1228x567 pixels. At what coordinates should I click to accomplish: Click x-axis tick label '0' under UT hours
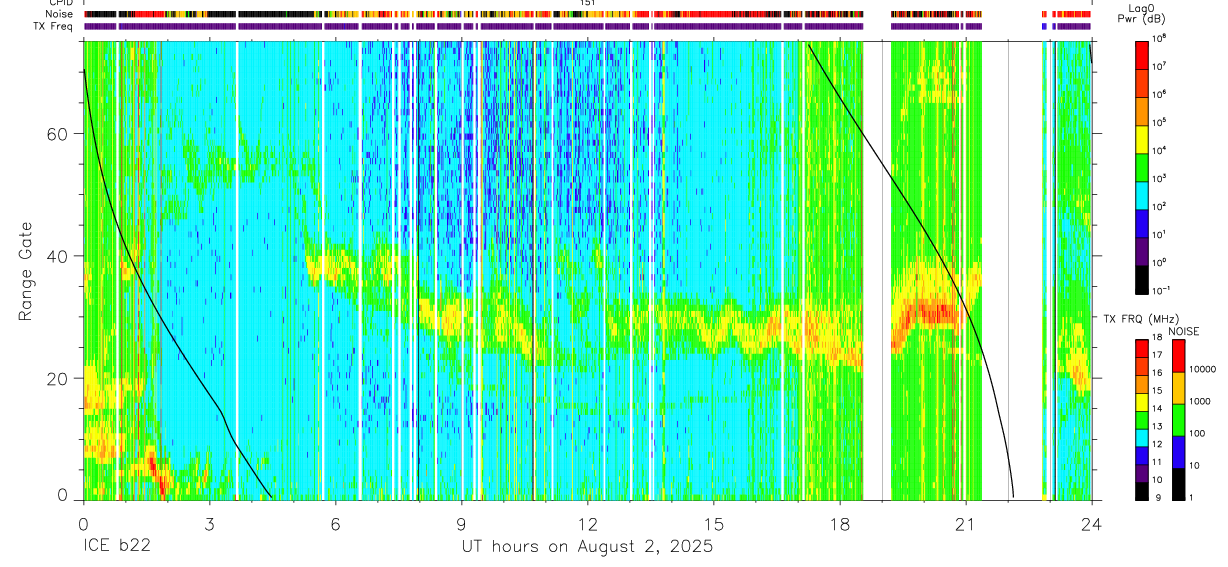[x=83, y=523]
